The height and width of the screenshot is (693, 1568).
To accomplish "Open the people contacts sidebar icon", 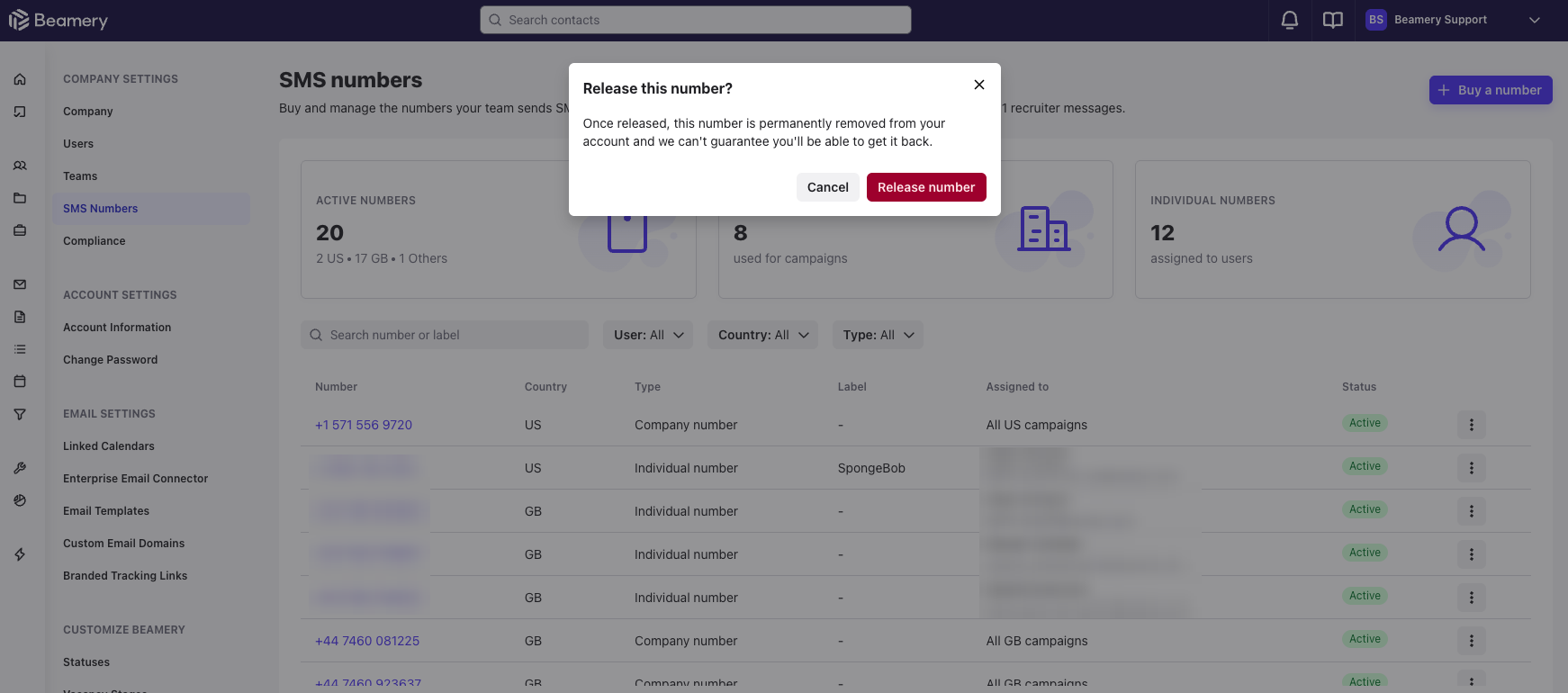I will pyautogui.click(x=20, y=166).
